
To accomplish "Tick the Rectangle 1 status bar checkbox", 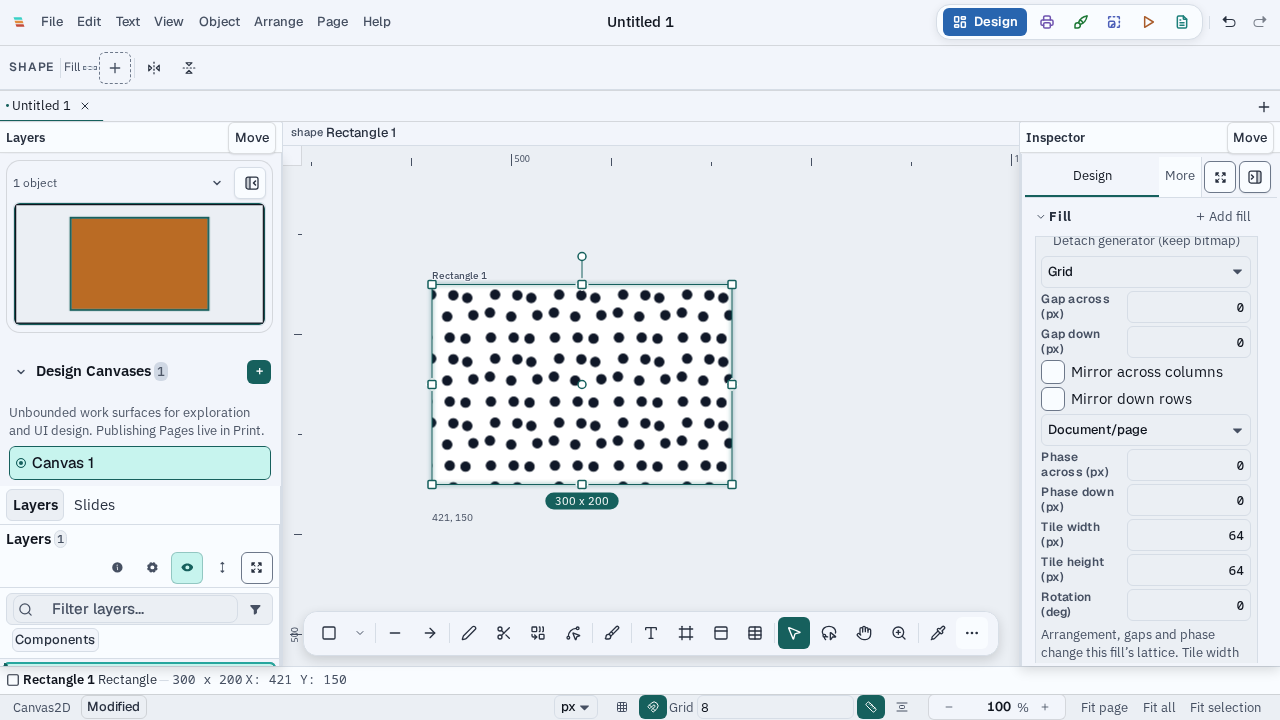I will coord(13,680).
